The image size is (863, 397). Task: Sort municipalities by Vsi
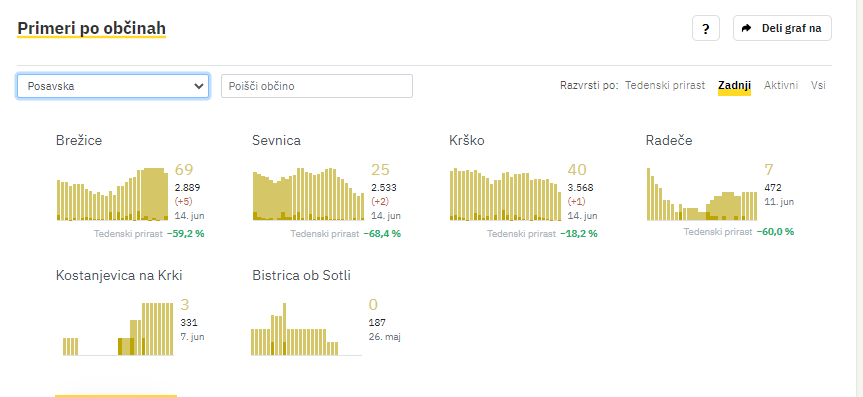(818, 85)
